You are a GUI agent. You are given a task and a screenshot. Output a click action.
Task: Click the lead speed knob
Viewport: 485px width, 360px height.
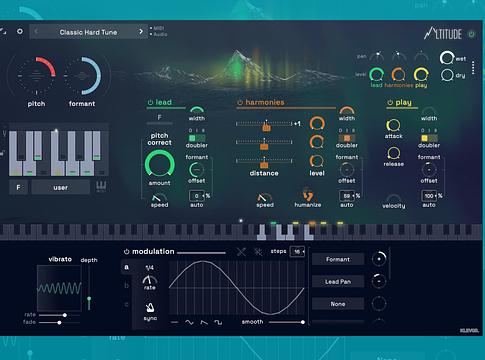(159, 197)
